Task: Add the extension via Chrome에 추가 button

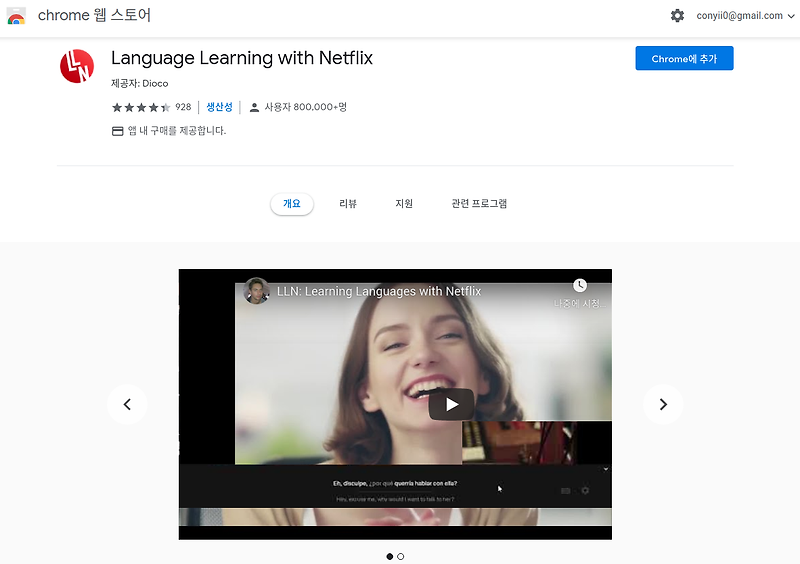Action: point(684,58)
